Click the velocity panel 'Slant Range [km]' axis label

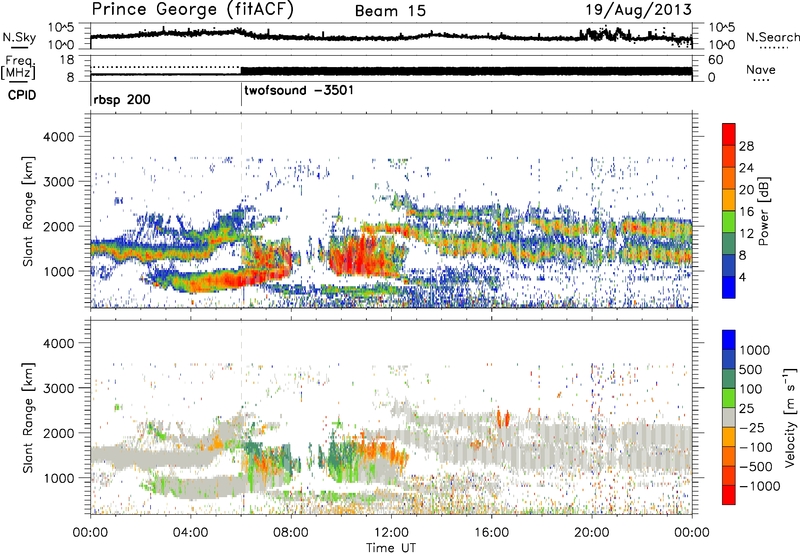click(x=28, y=418)
